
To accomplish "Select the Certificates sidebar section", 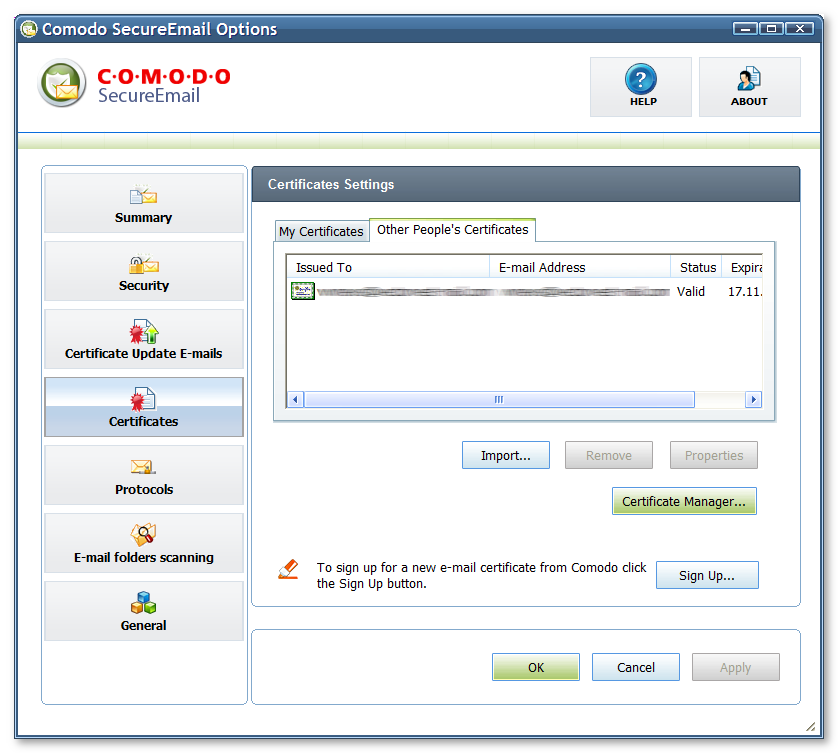I will (x=144, y=407).
